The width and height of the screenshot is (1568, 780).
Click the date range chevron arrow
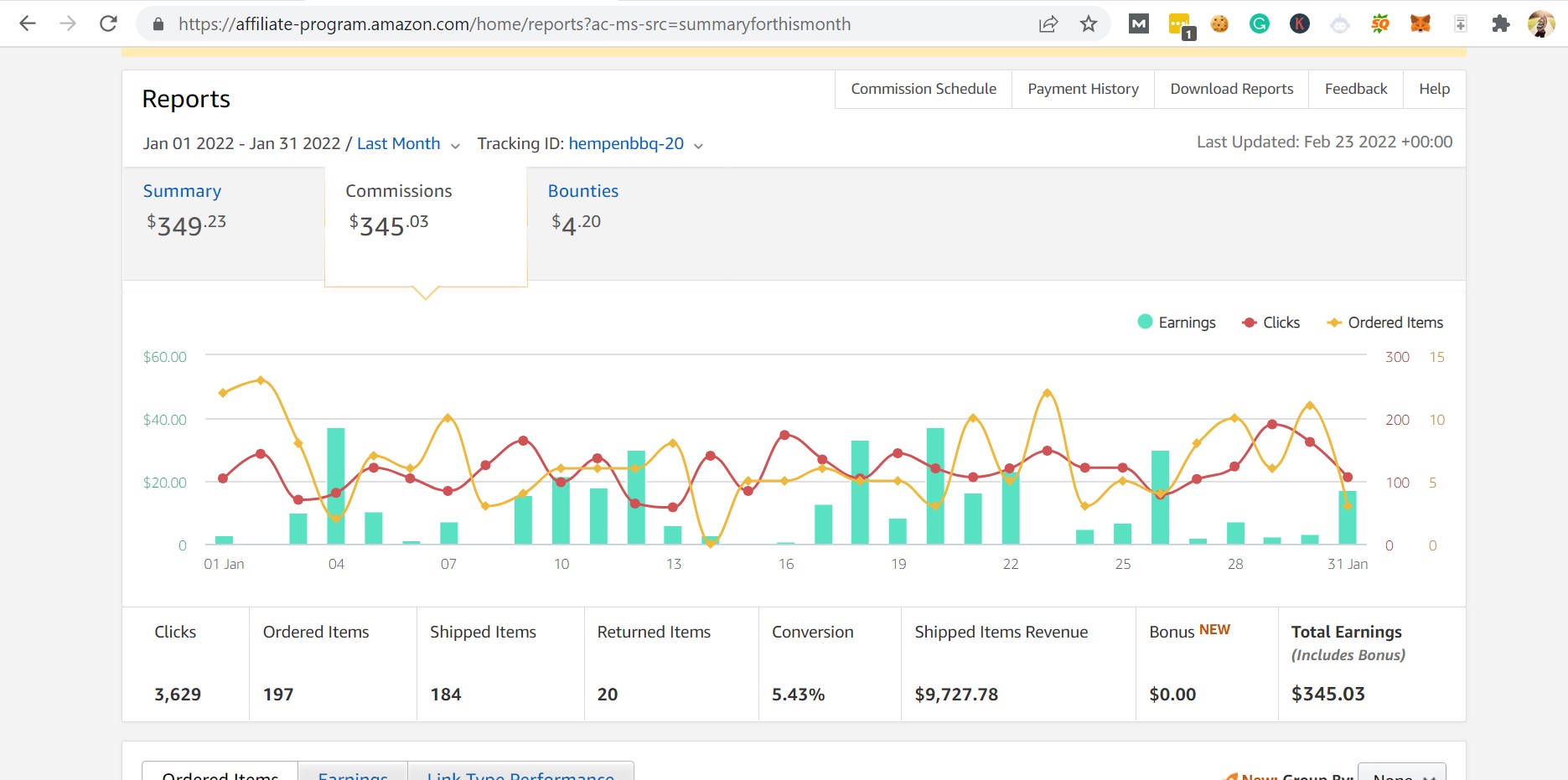[x=455, y=146]
